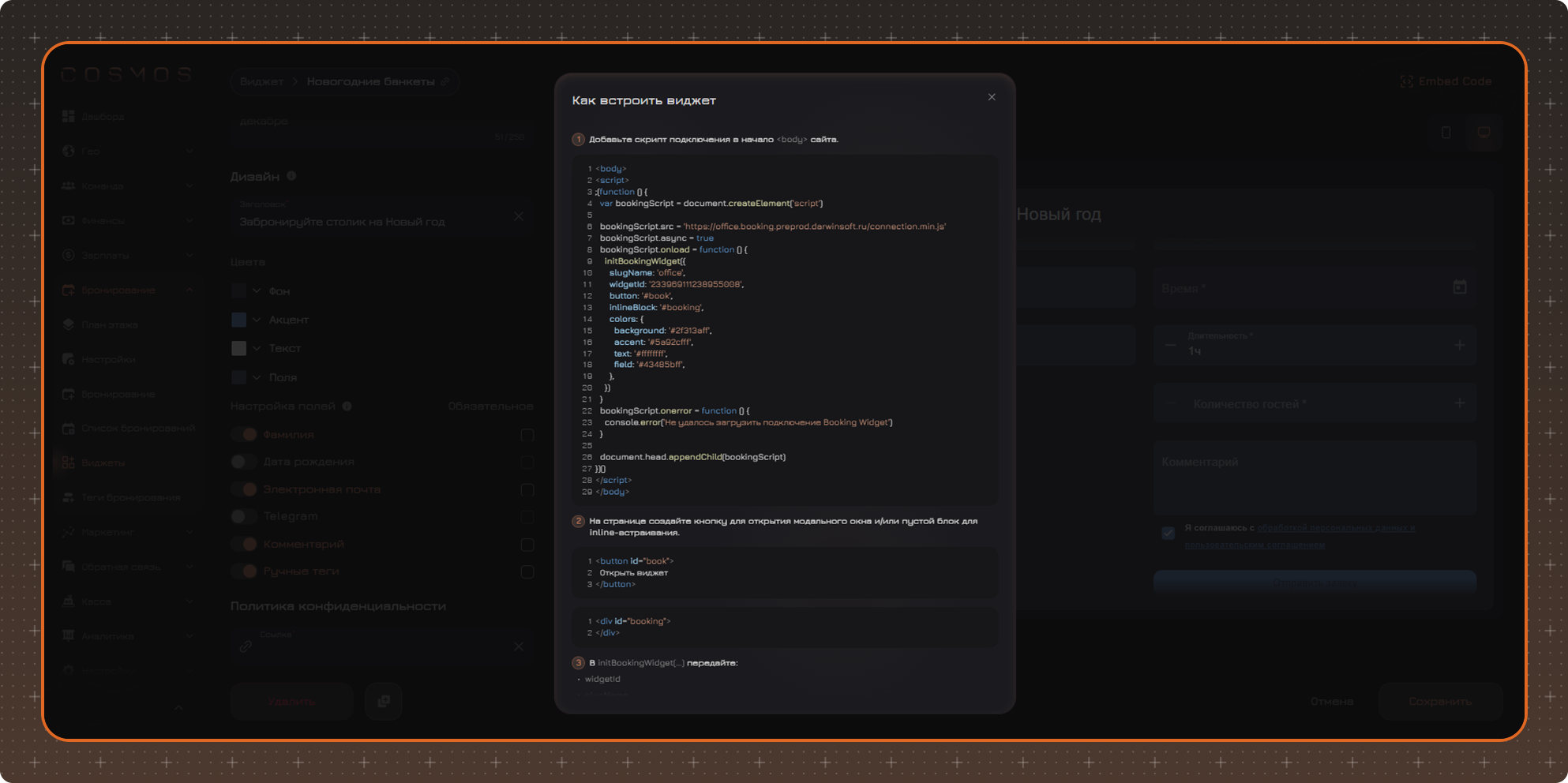Copy link icon next to Новогодние банкеты
Viewport: 1568px width, 783px height.
coord(445,81)
